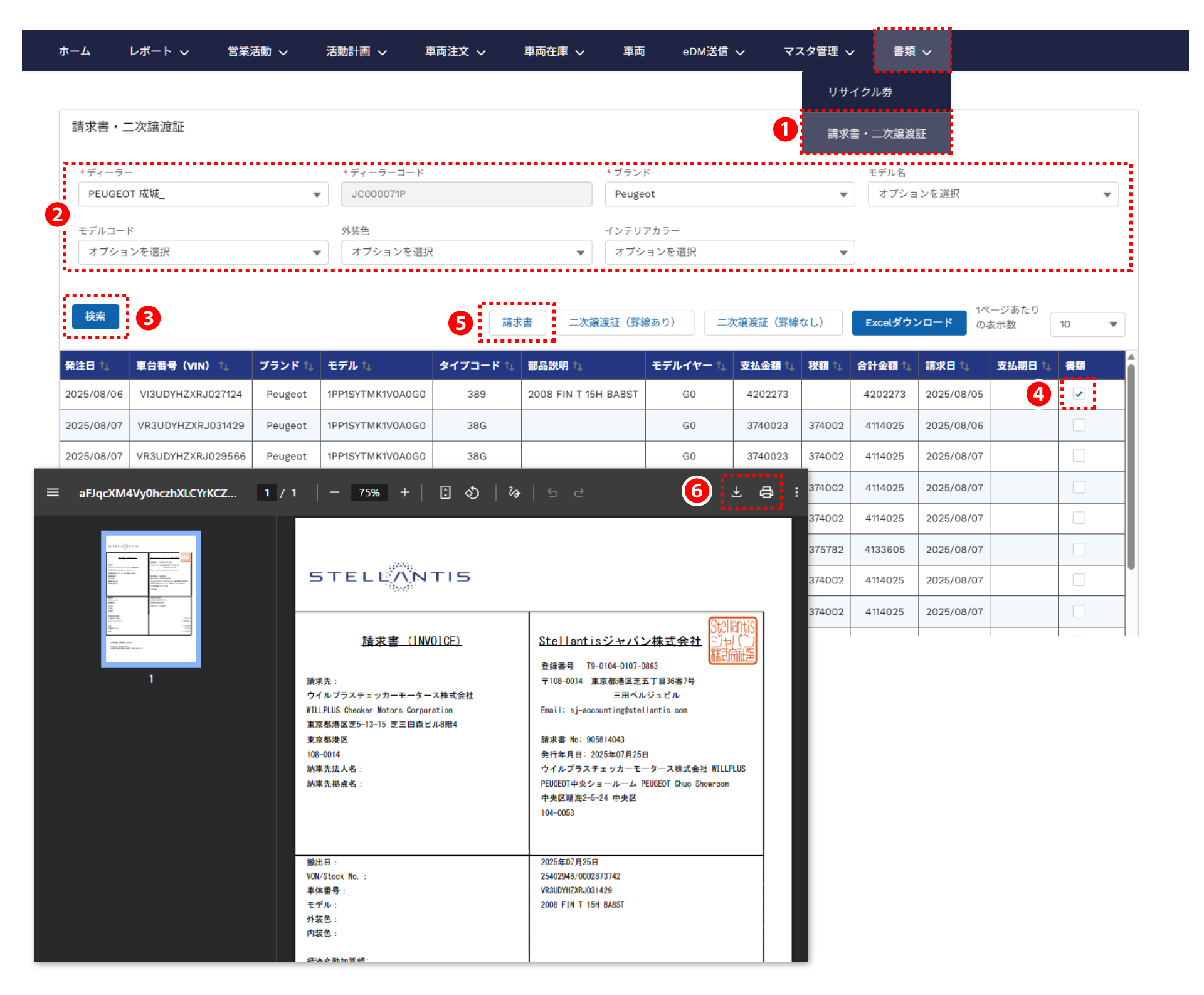Rotate the PDF counterclockwise
Viewport: 1204px width, 995px height.
(472, 492)
